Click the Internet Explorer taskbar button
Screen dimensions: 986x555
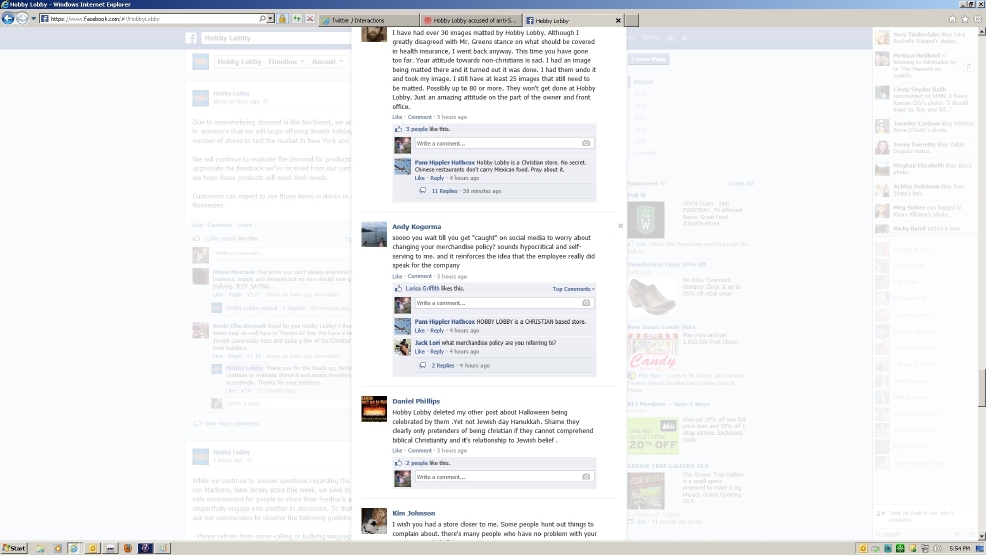[x=74, y=548]
